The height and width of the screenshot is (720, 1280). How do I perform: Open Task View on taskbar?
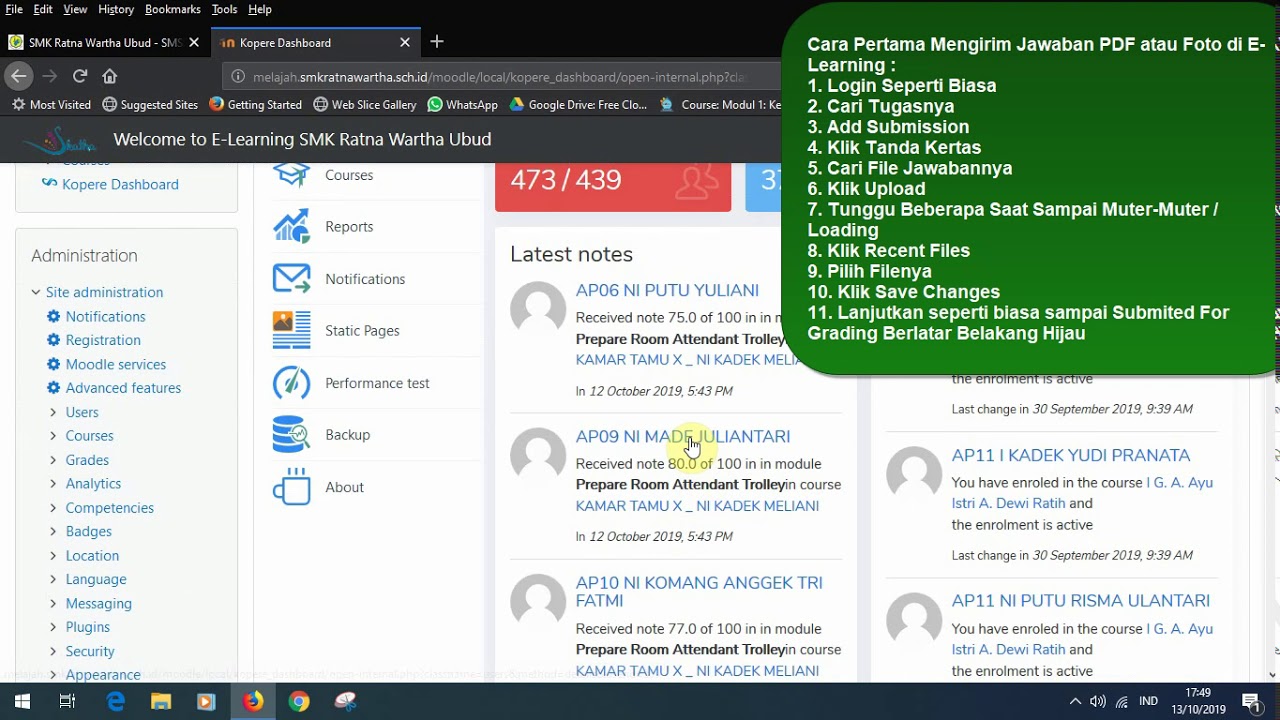67,701
